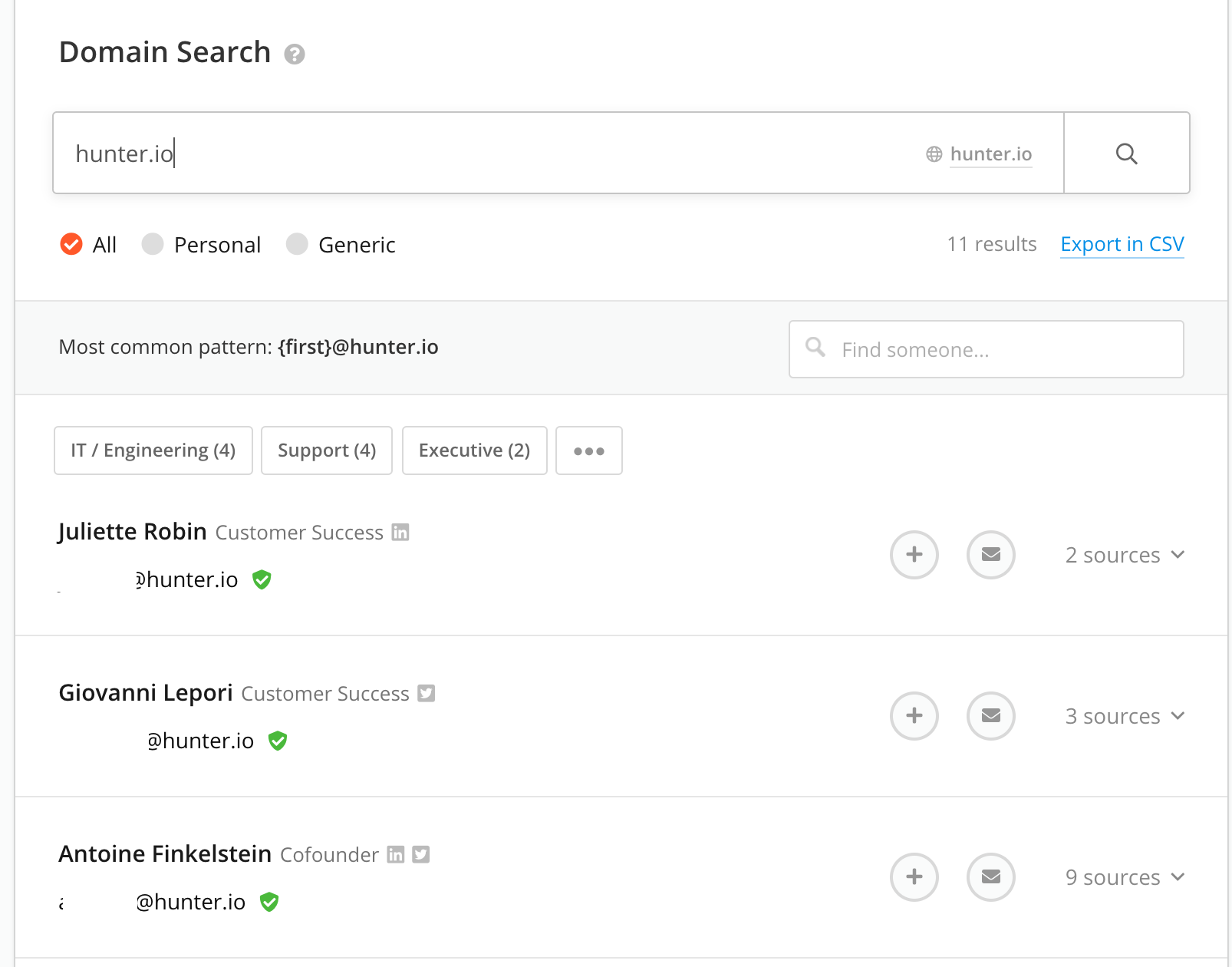
Task: Focus the domain search input field
Action: (558, 153)
